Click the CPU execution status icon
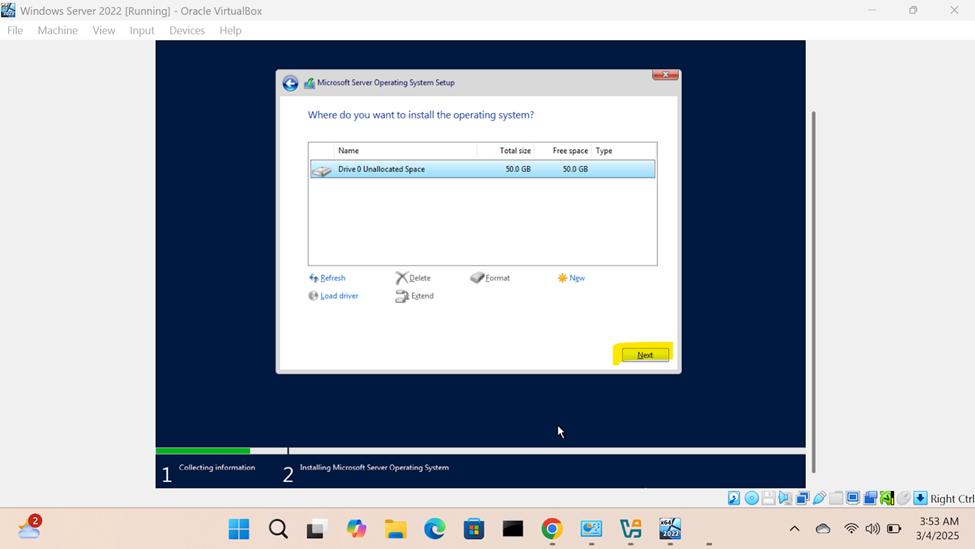 tap(887, 498)
